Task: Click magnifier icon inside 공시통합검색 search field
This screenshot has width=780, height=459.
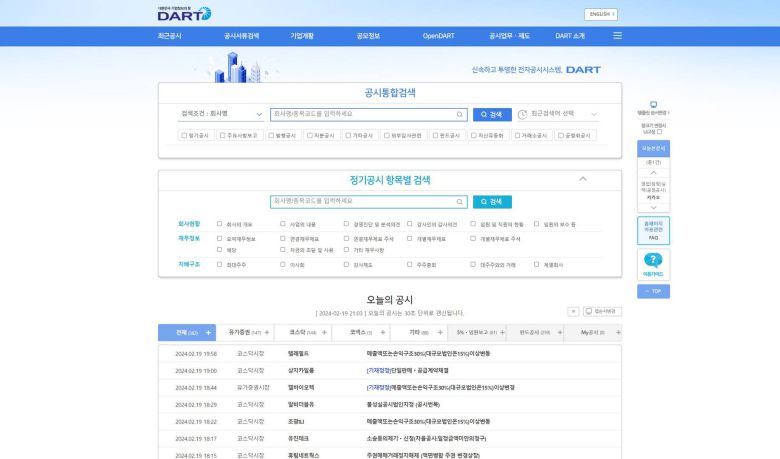Action: (x=460, y=114)
